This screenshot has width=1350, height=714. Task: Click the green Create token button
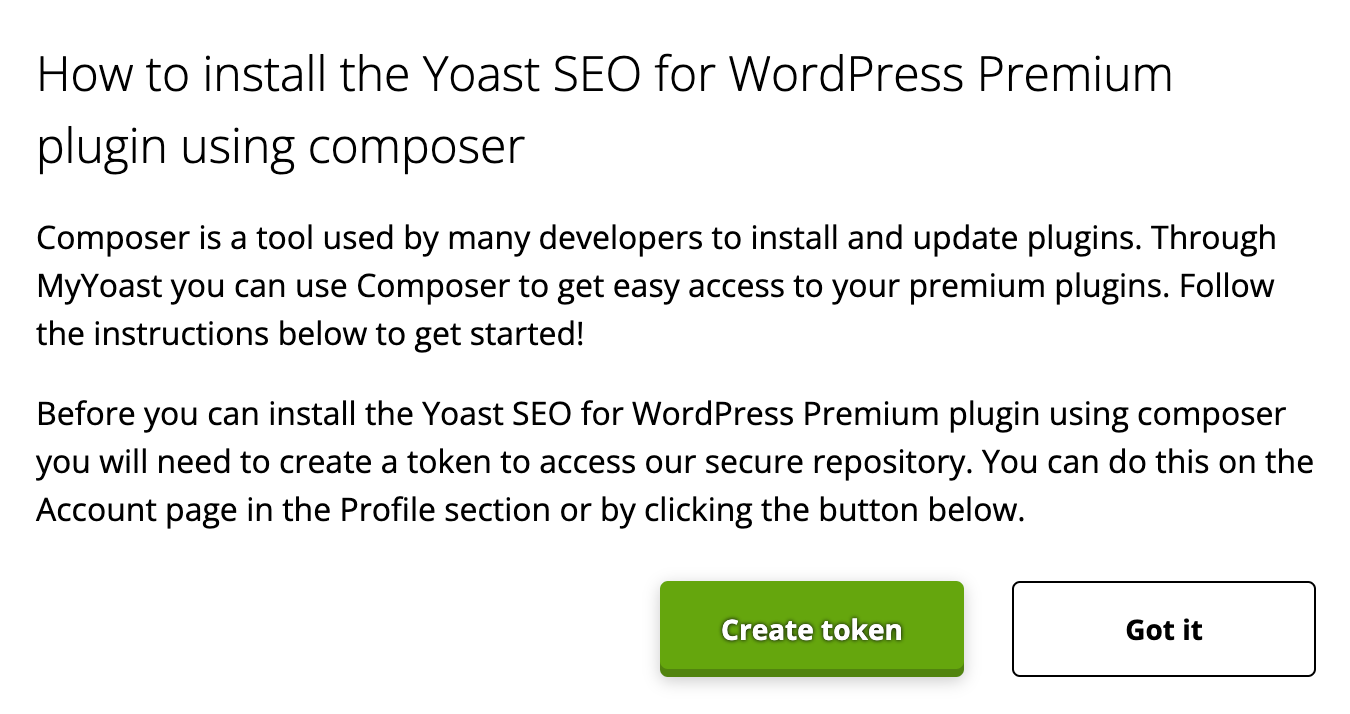(x=811, y=629)
